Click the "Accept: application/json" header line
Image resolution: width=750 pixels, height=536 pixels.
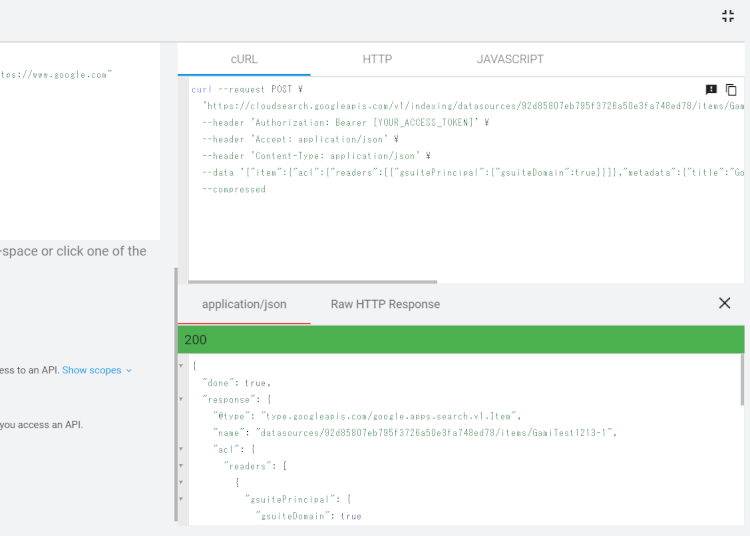[x=300, y=140]
